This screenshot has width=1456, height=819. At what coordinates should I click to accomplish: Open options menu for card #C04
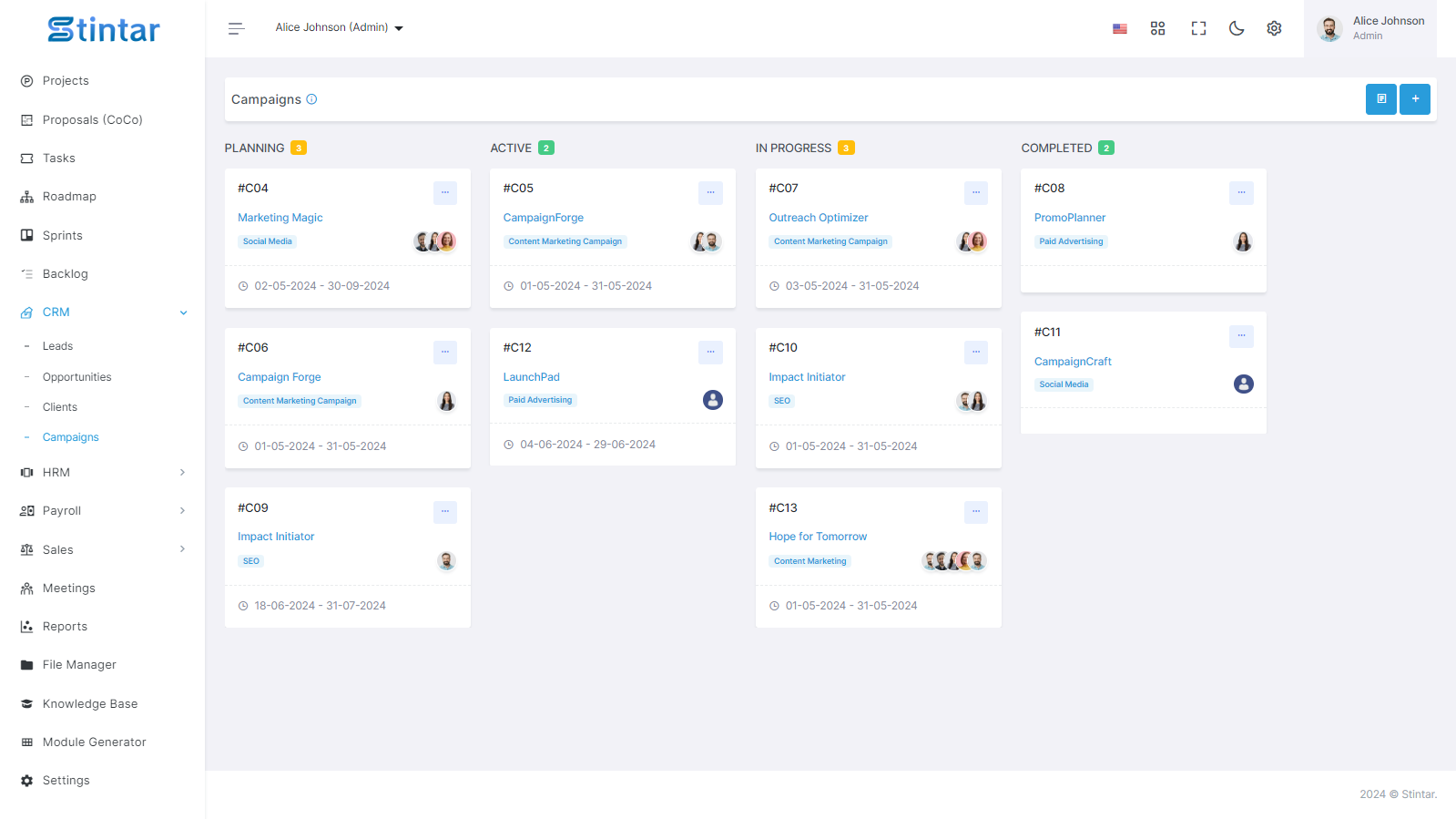click(x=445, y=192)
